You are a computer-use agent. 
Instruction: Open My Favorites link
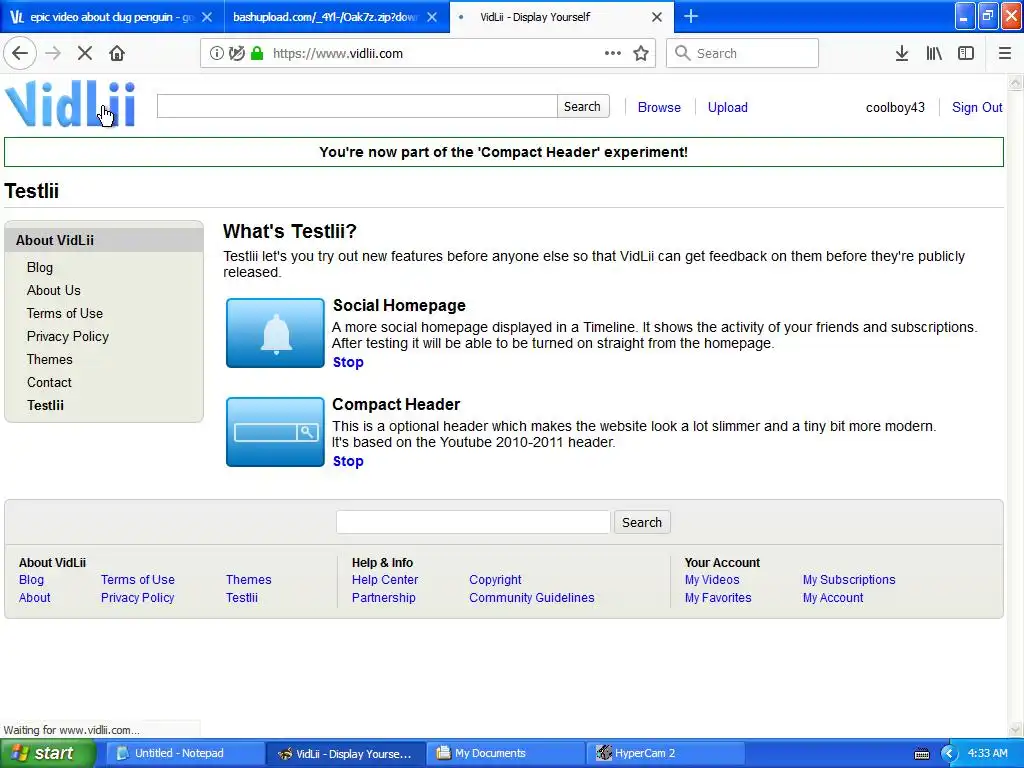point(718,597)
